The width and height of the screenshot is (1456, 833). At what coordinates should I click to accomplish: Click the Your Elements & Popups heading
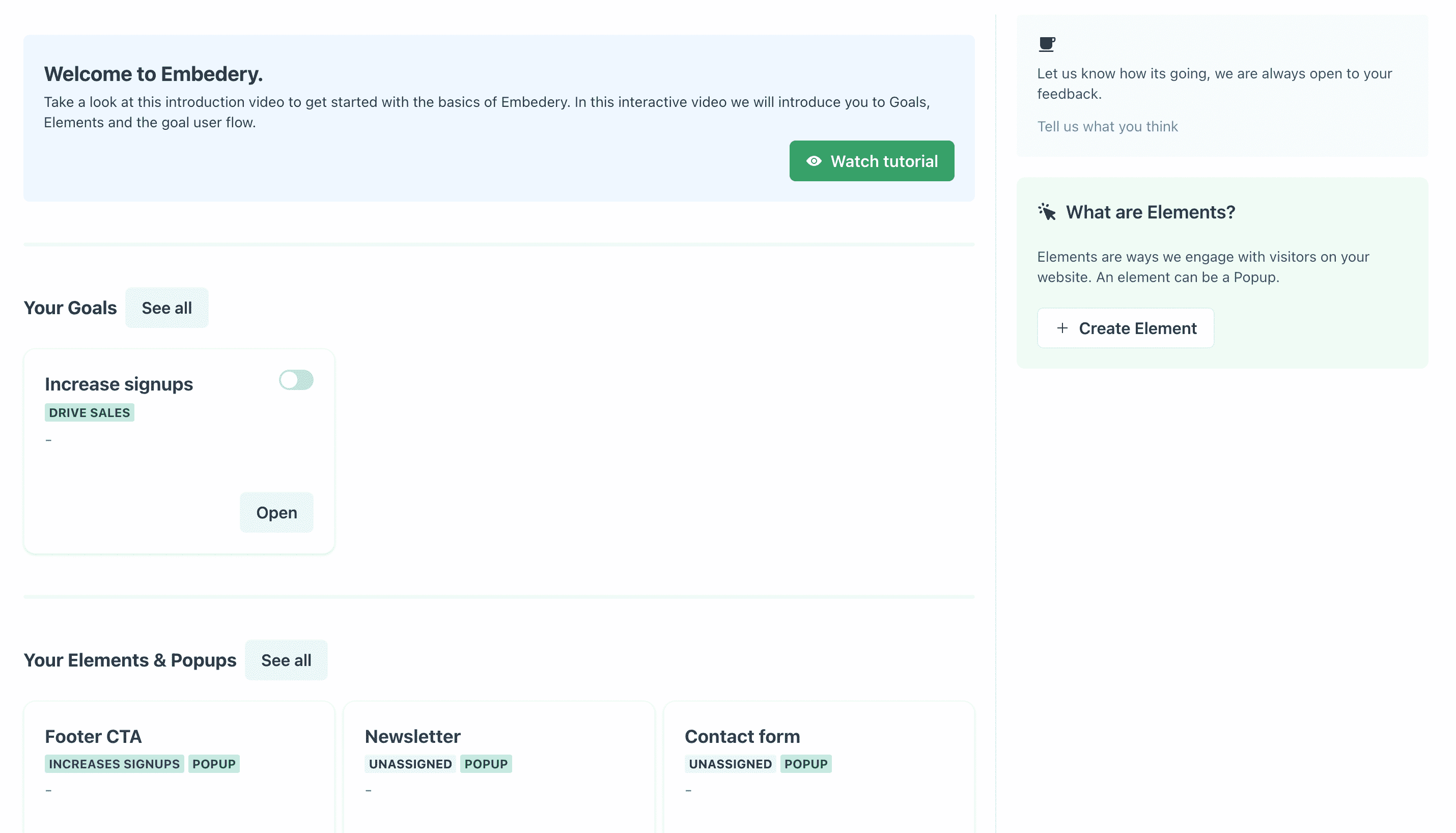(x=130, y=660)
